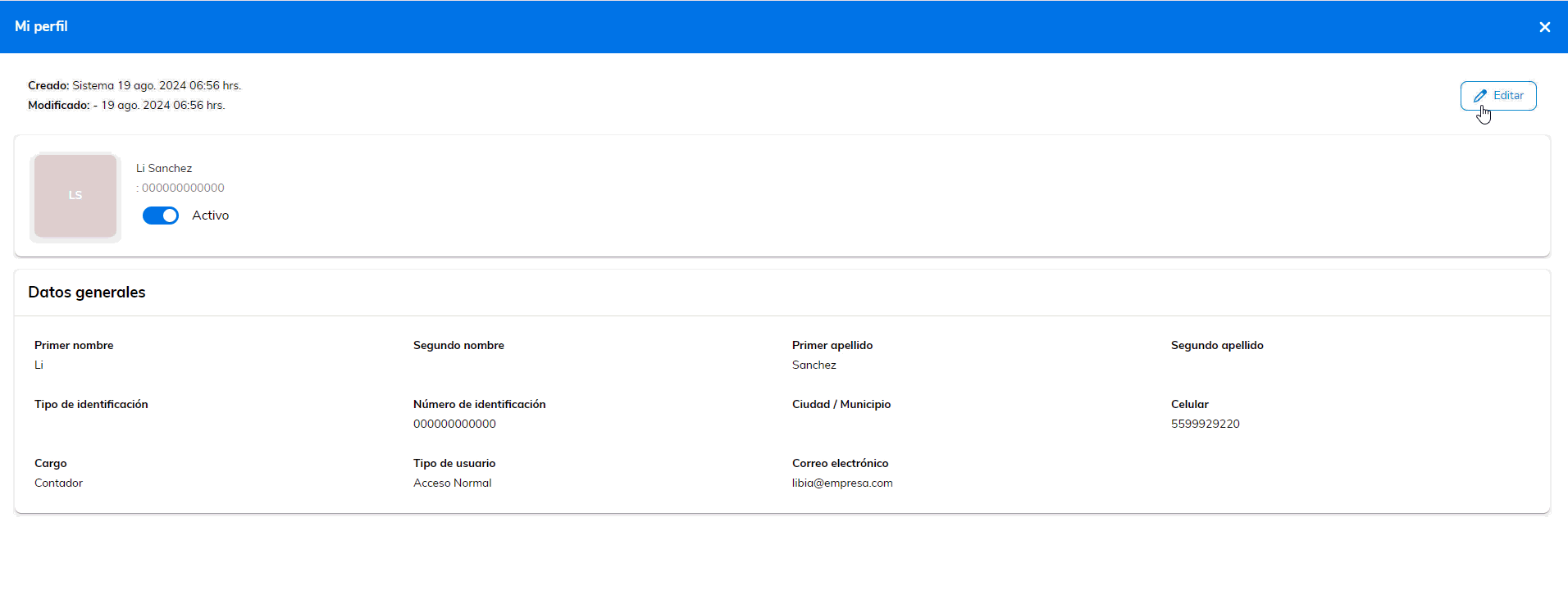Toggle the Activo switch off
The image size is (1568, 590).
click(161, 216)
